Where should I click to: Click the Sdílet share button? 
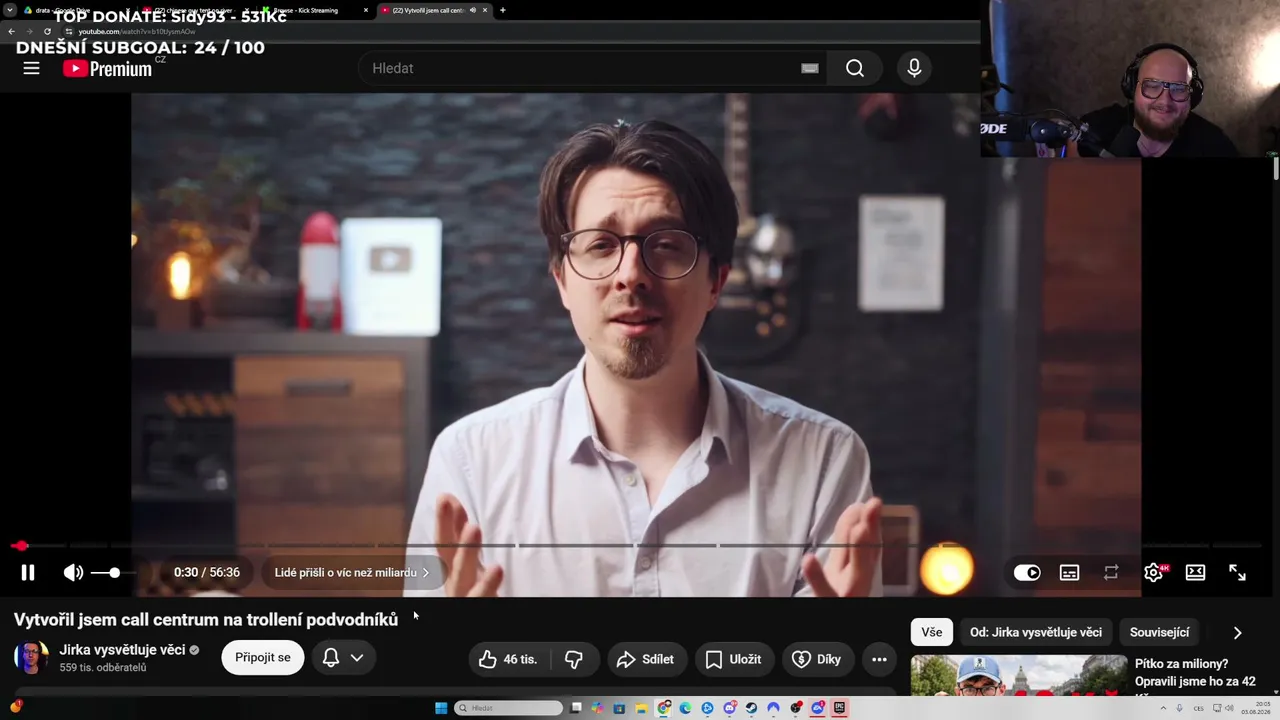(x=647, y=659)
